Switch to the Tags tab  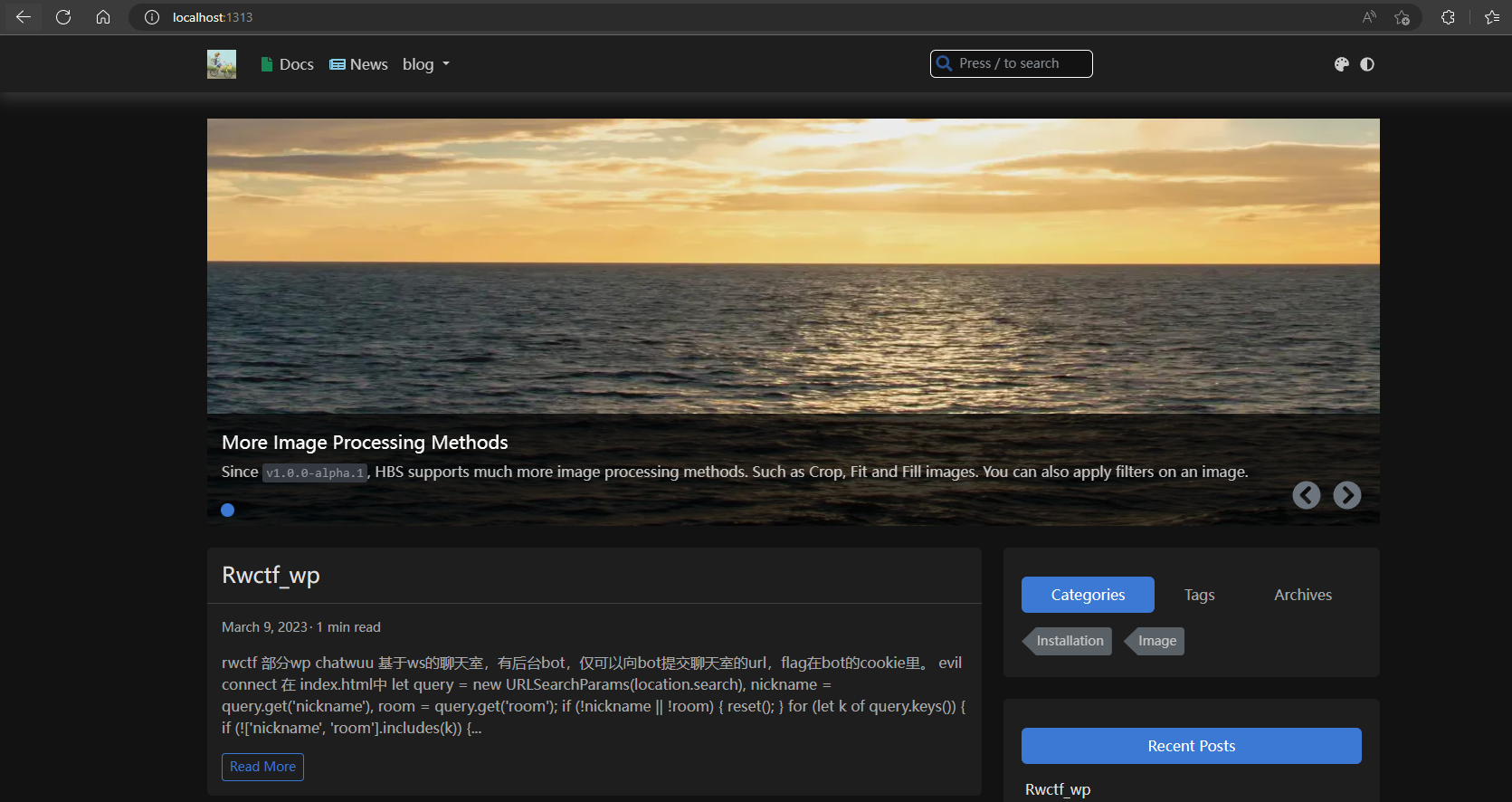pyautogui.click(x=1199, y=595)
